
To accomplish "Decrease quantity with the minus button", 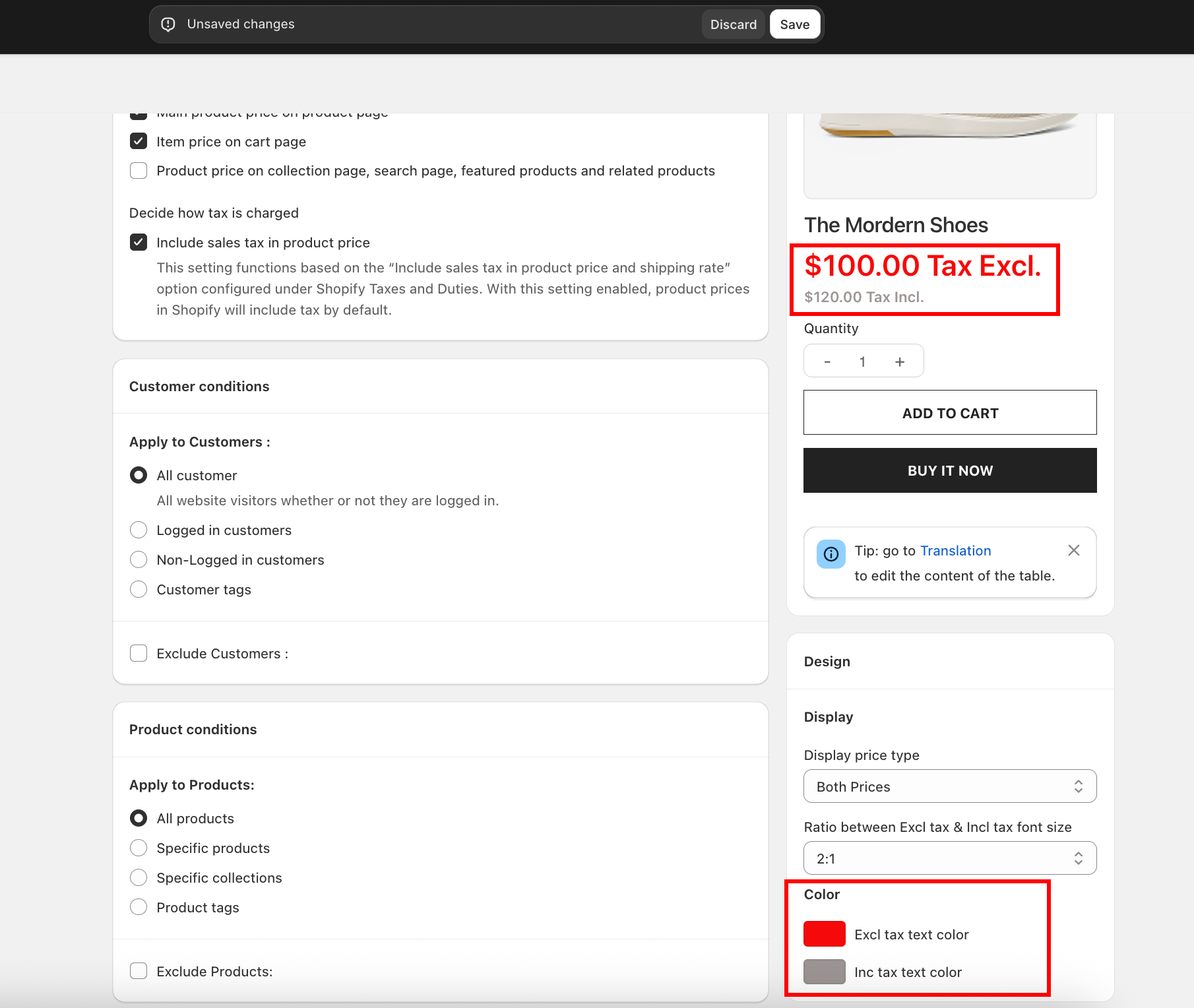I will [x=827, y=362].
